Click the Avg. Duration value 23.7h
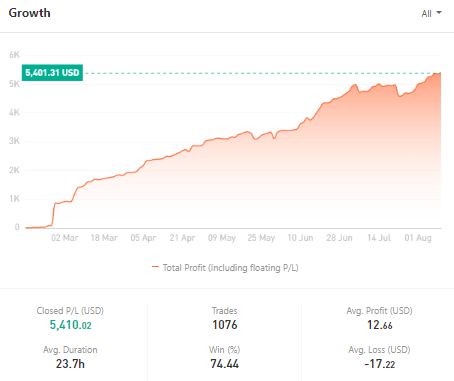Viewport: 454px width, 381px height. tap(70, 364)
